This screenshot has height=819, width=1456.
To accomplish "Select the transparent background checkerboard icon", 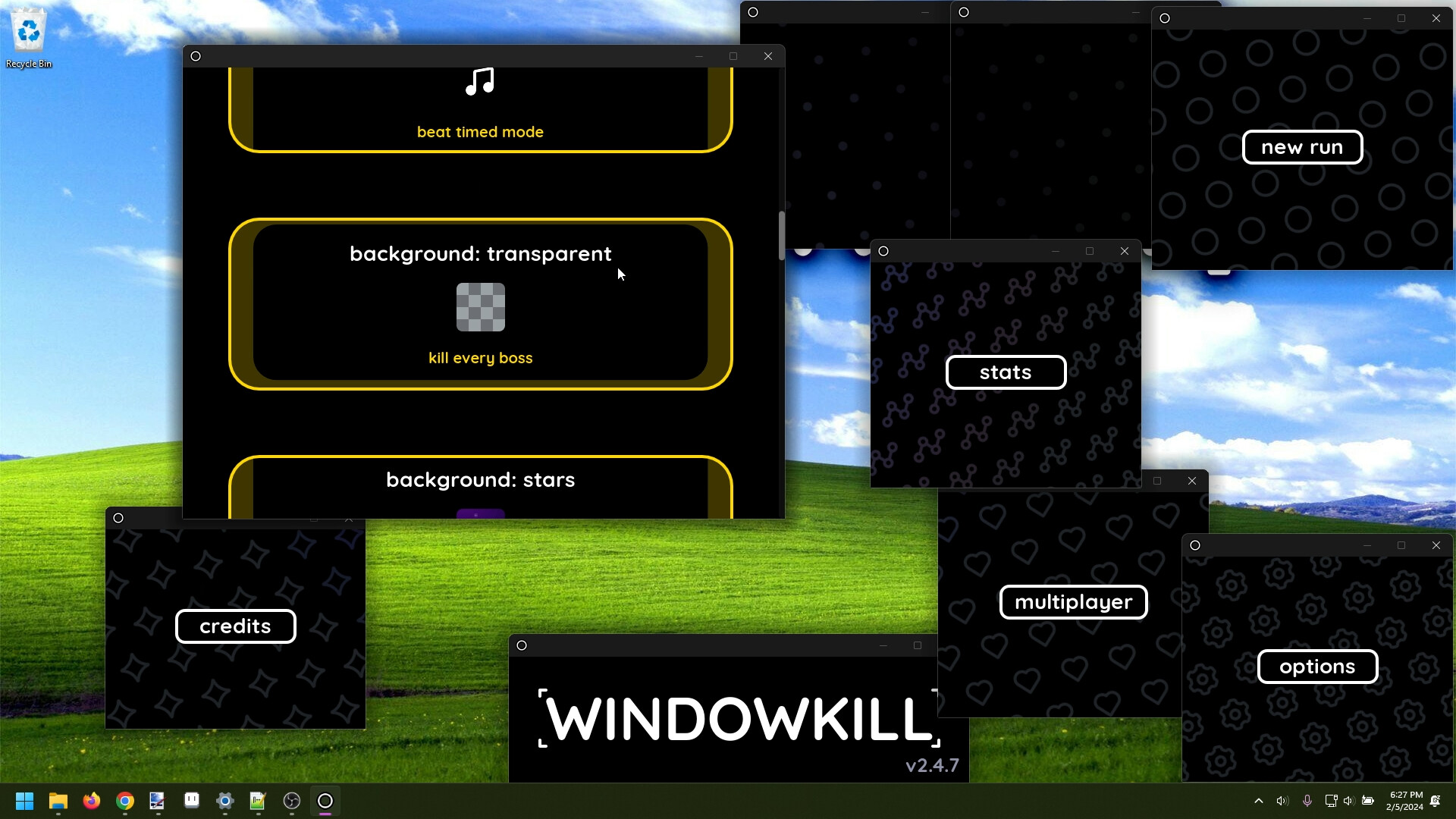I will pos(481,307).
